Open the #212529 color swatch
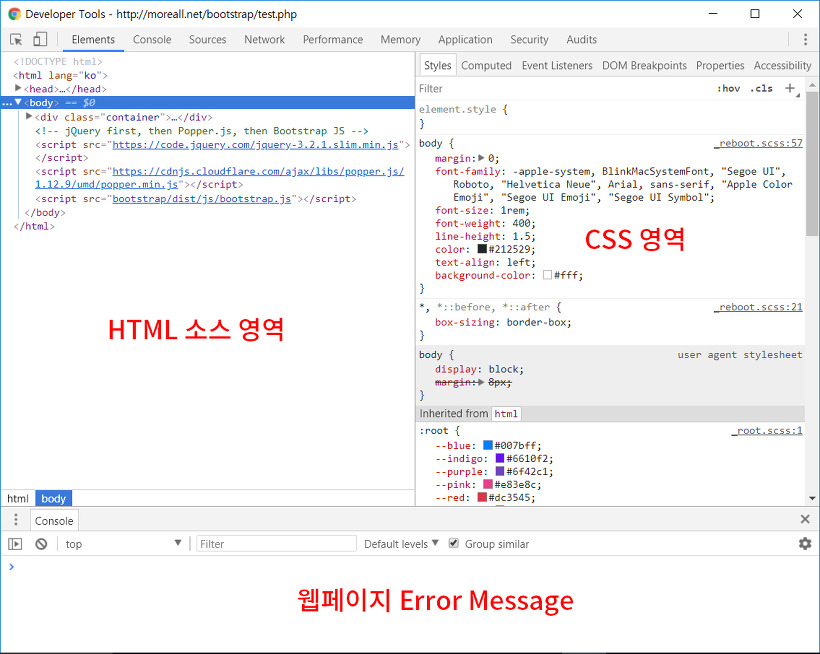Screen dimensions: 820x654 (x=482, y=249)
